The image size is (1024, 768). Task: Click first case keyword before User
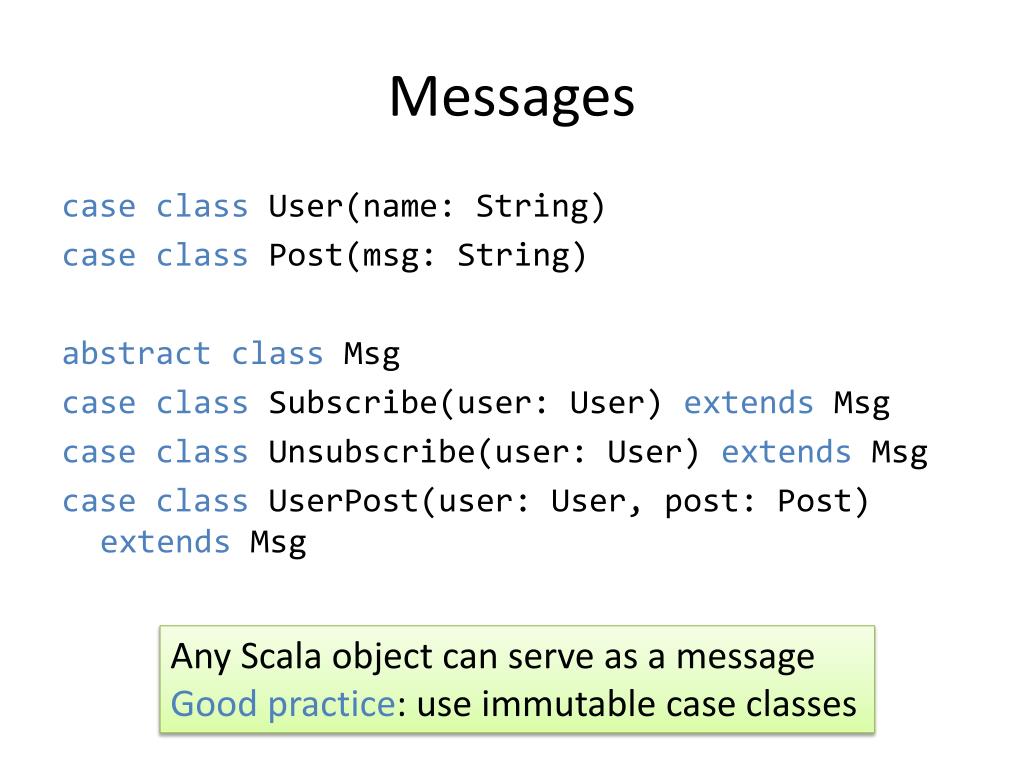[99, 207]
